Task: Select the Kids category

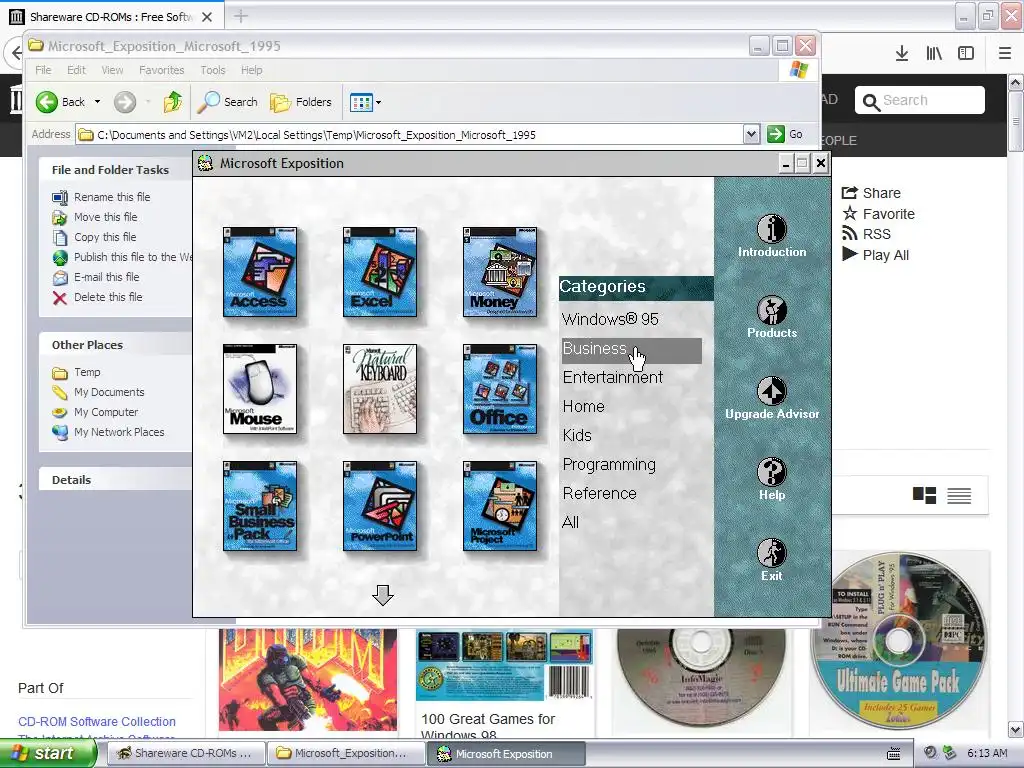Action: (x=577, y=436)
